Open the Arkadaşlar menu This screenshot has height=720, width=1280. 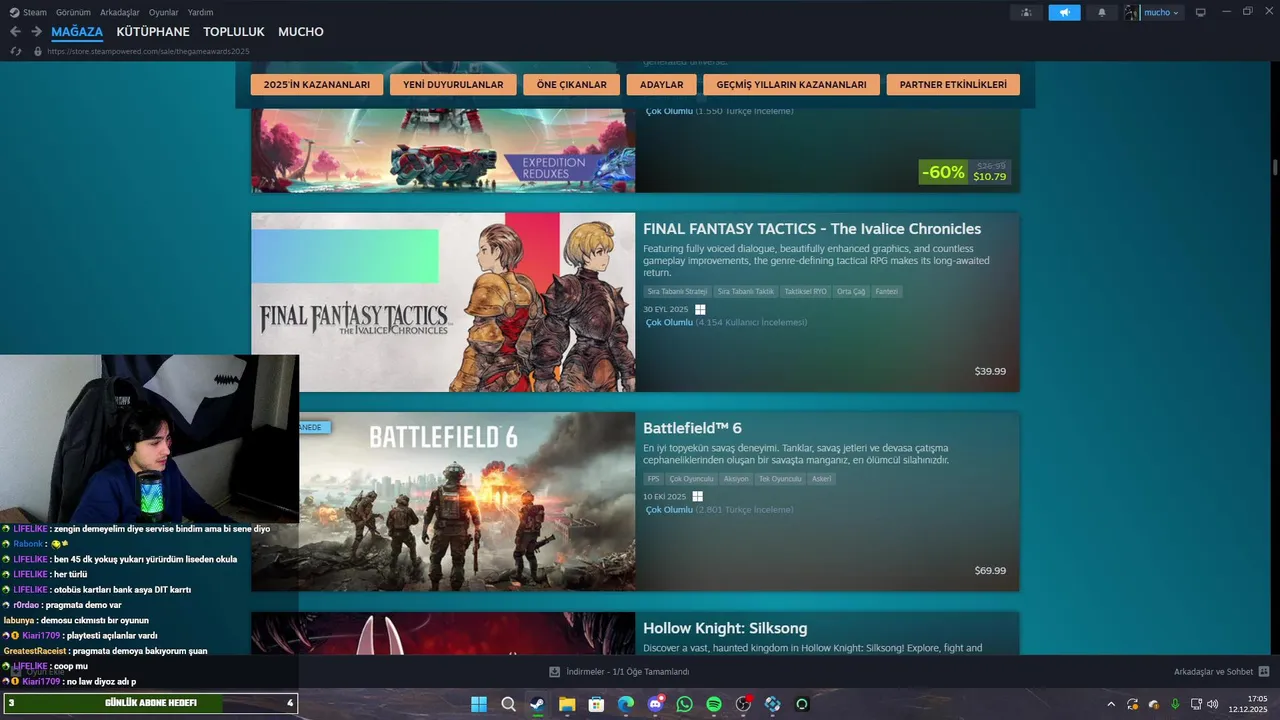click(120, 12)
